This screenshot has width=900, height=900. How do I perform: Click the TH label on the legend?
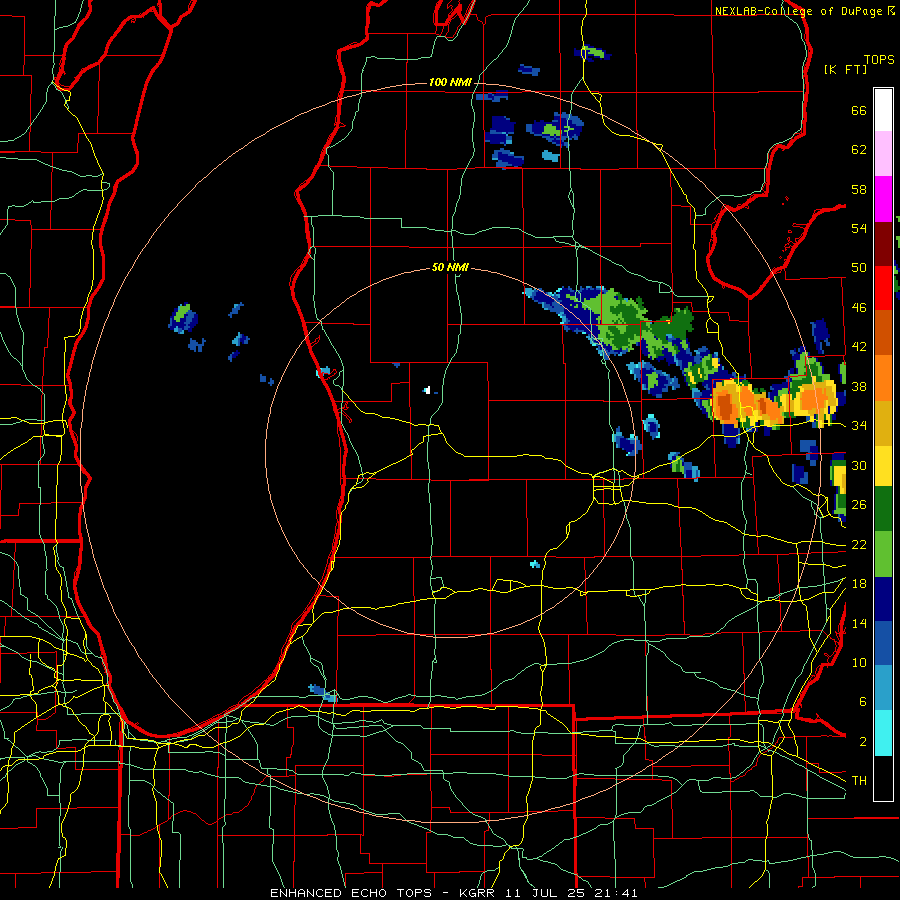(x=859, y=781)
